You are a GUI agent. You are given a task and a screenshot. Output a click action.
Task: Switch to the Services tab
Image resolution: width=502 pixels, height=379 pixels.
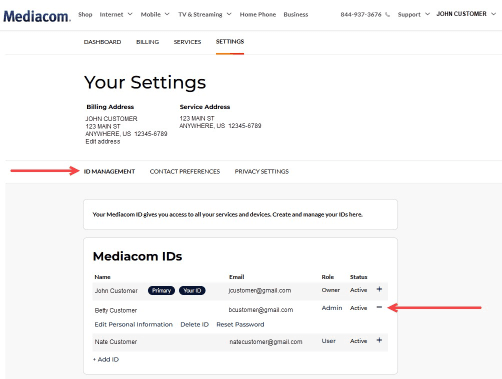[187, 42]
